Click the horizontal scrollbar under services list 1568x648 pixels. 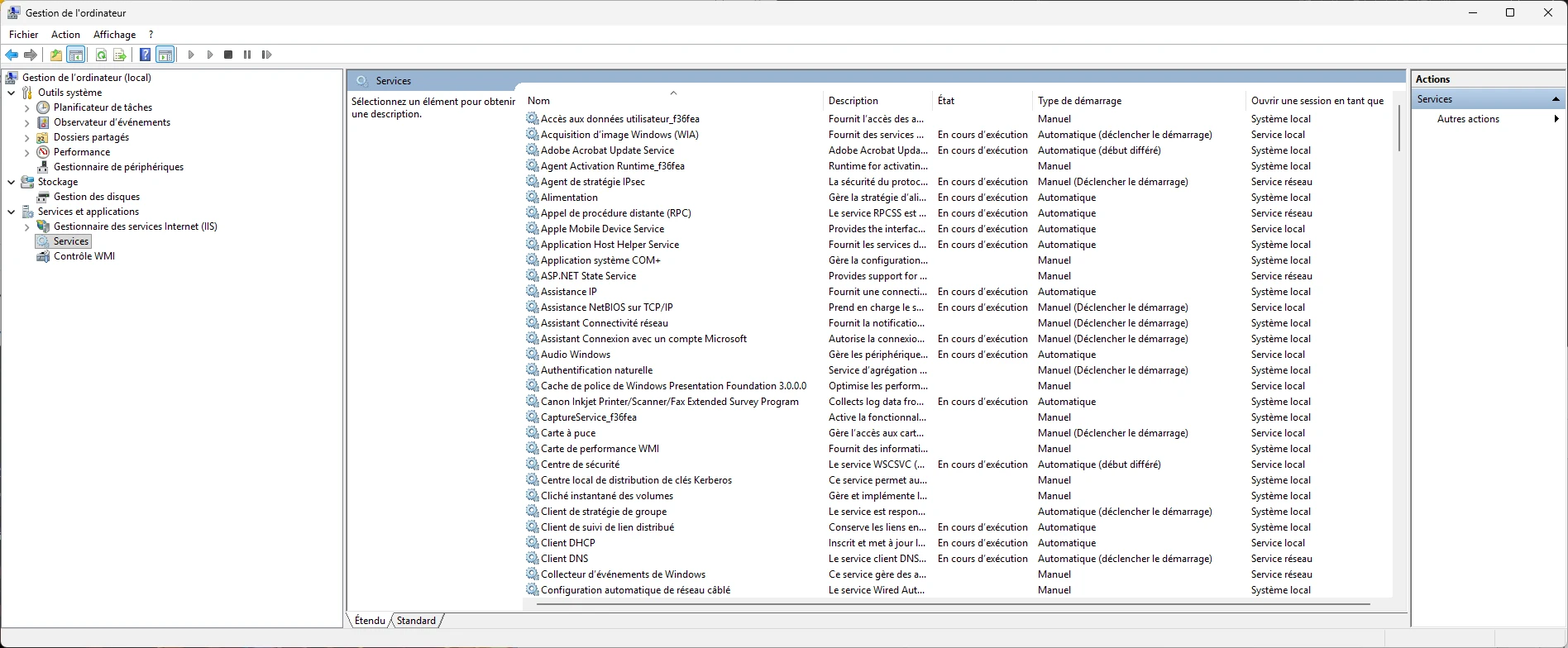pyautogui.click(x=953, y=604)
